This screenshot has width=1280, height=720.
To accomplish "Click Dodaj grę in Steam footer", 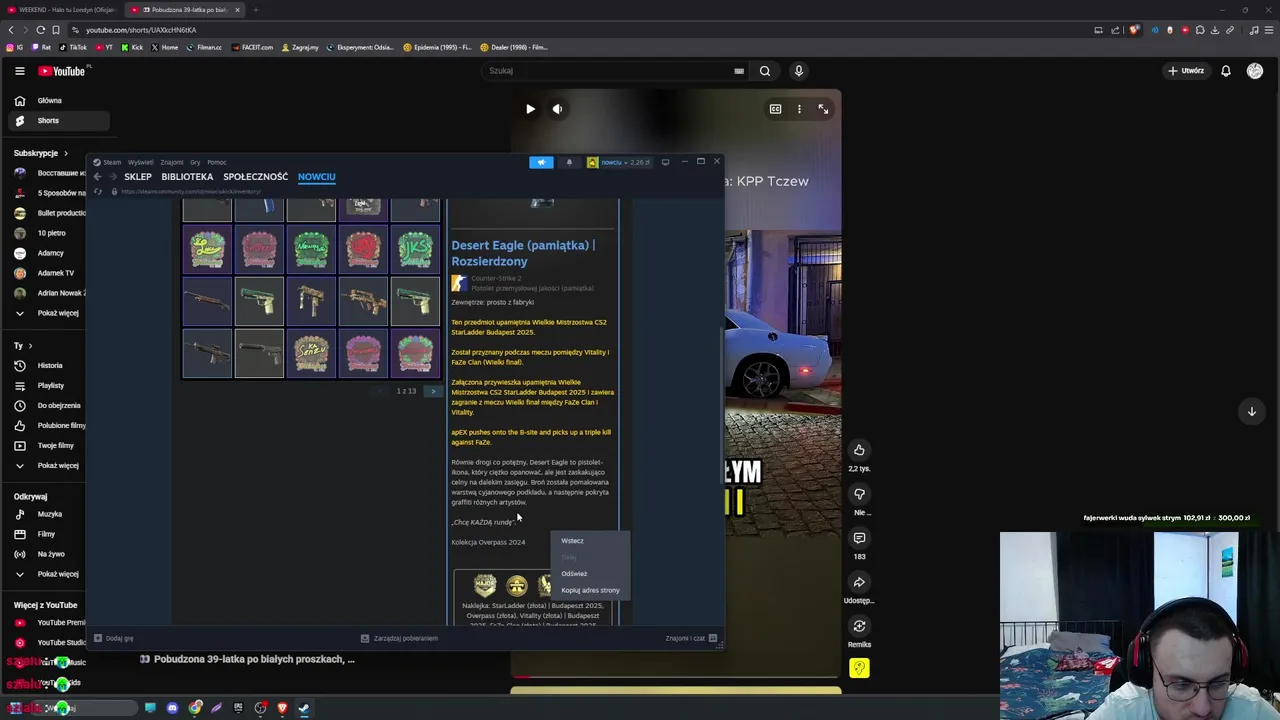I will point(113,638).
